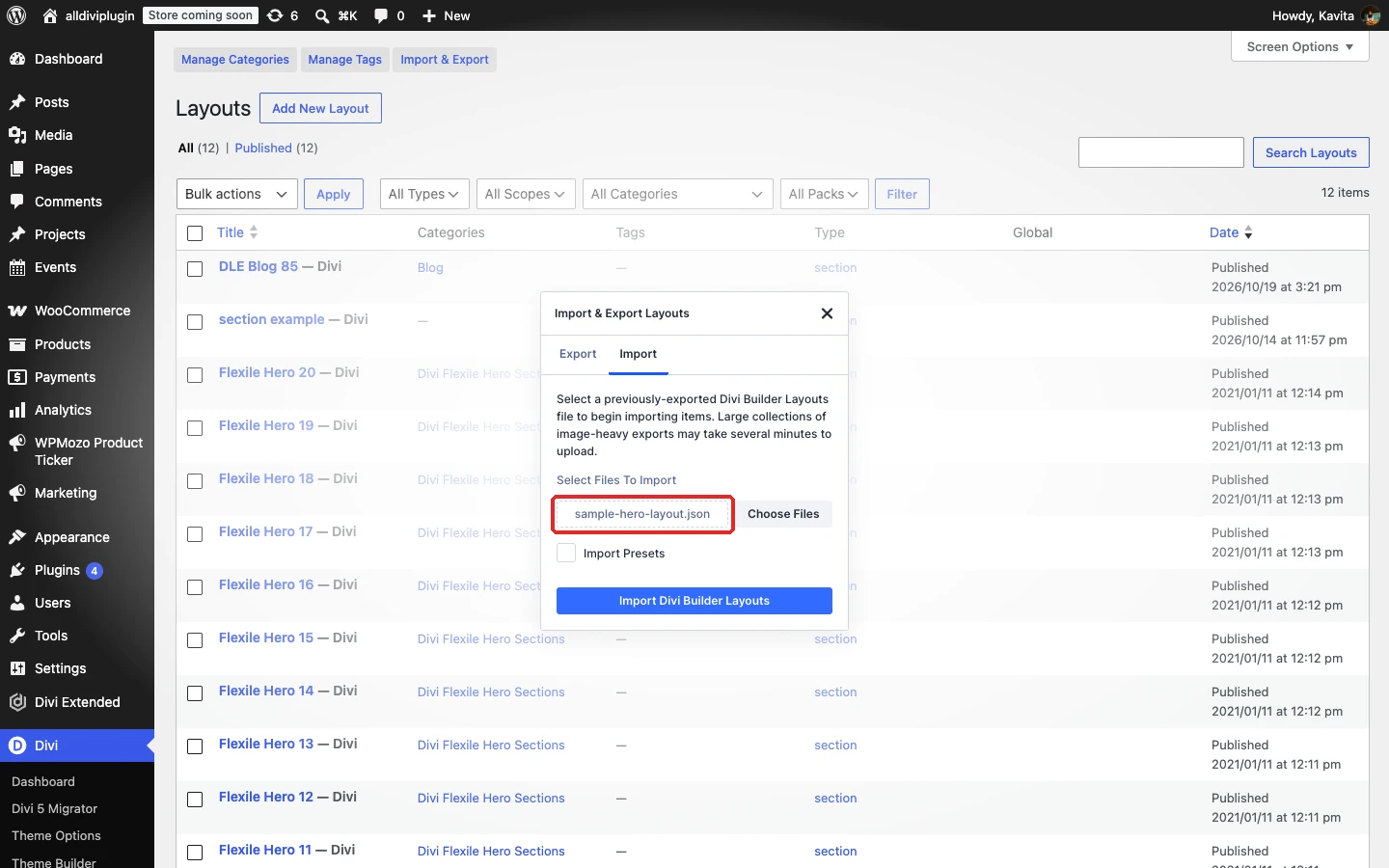Click the Add New Layout button
Viewport: 1389px width, 868px height.
point(320,108)
